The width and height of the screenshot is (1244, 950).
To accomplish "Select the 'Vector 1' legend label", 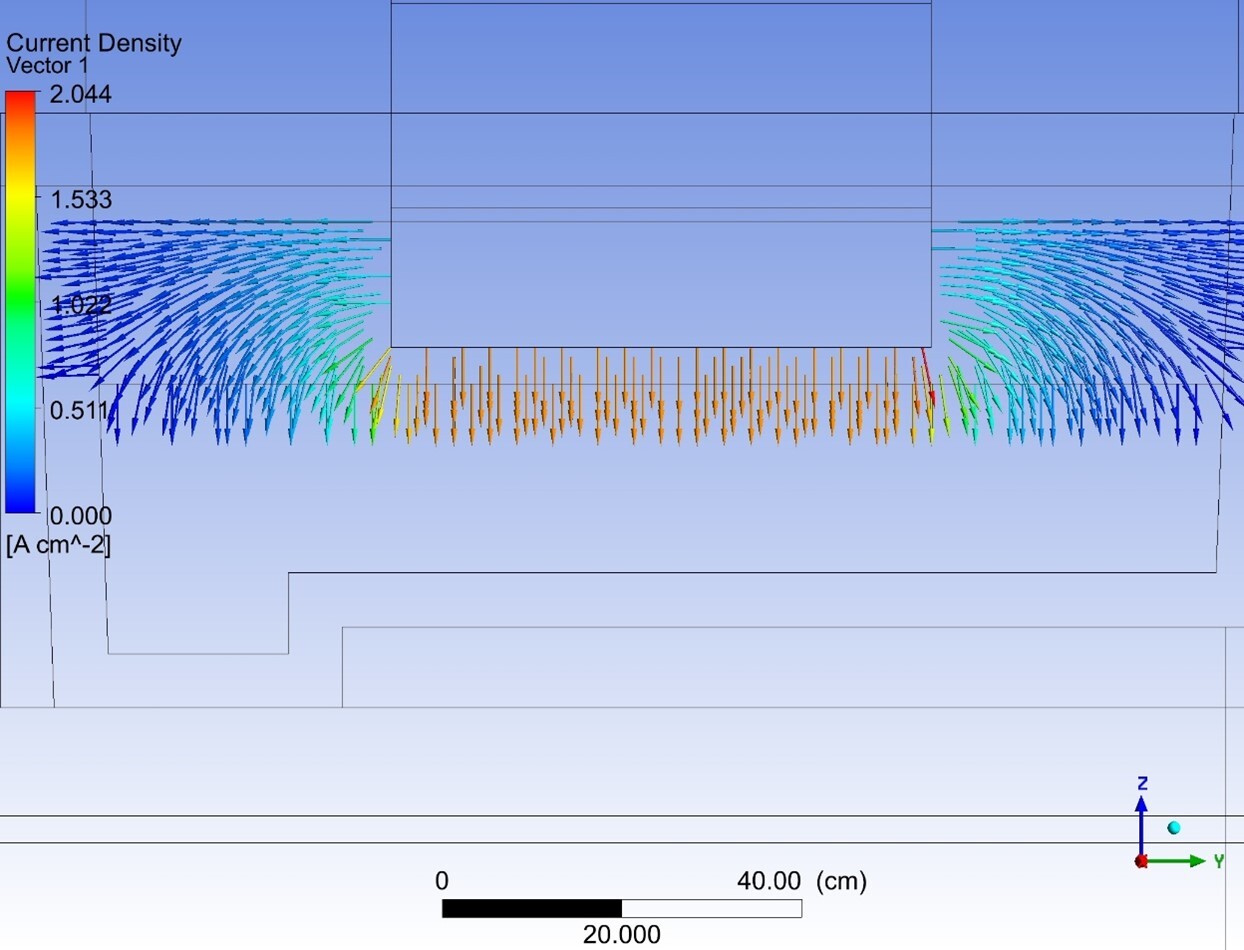I will pos(48,66).
